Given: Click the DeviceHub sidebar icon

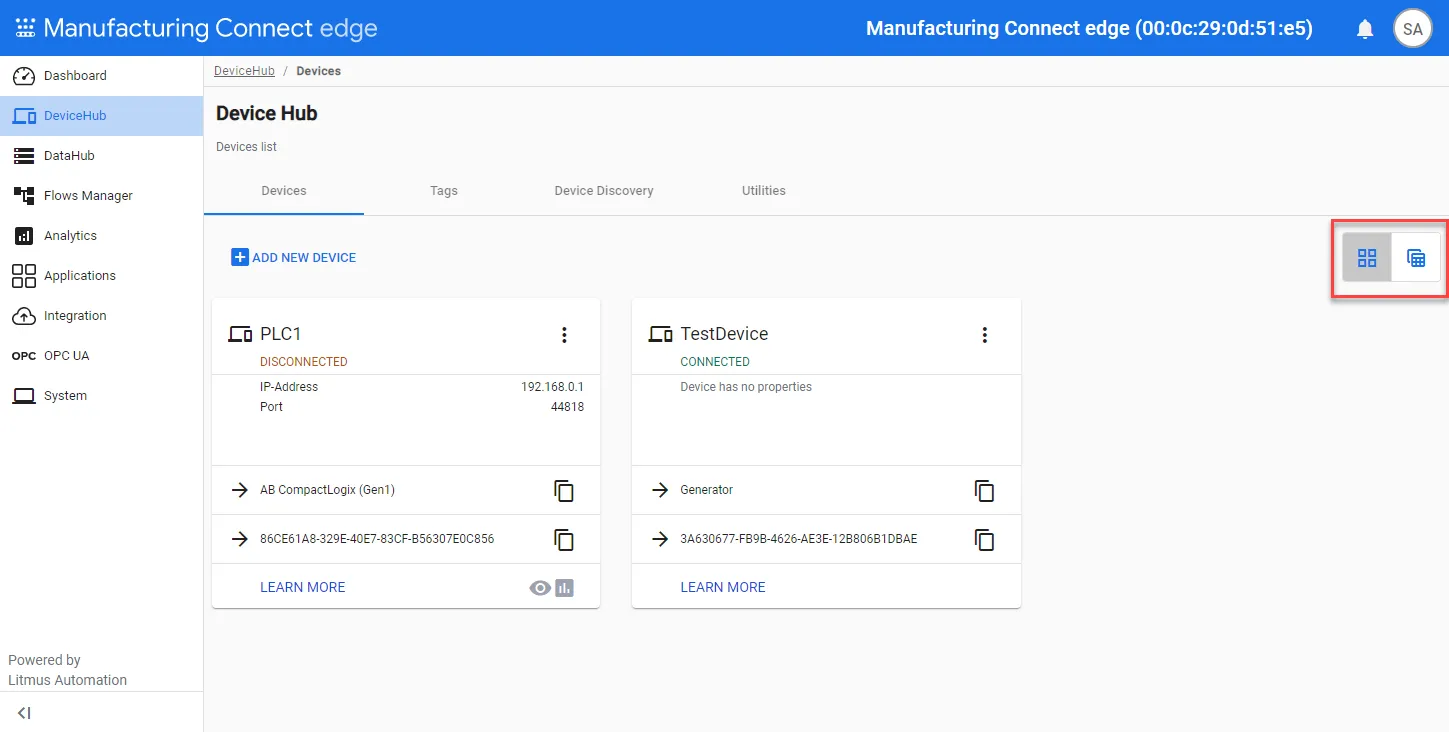Looking at the screenshot, I should point(24,116).
